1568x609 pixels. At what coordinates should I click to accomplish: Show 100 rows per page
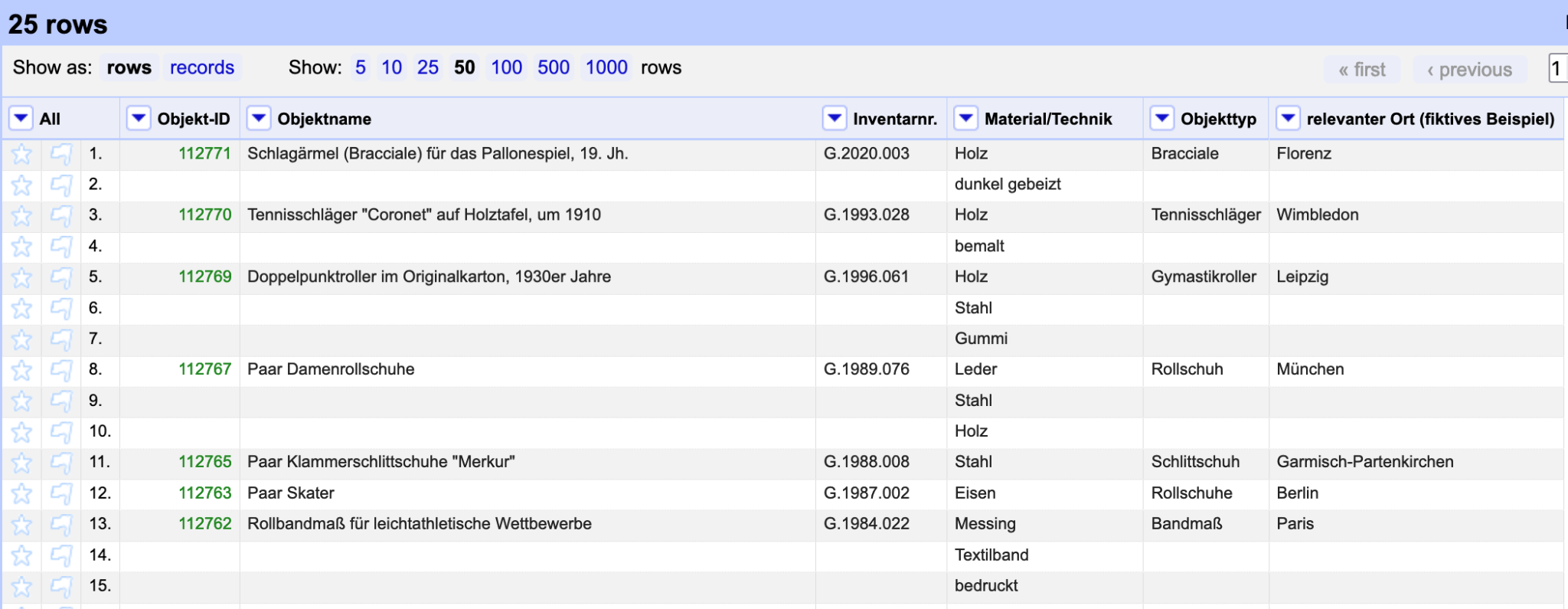pos(506,67)
